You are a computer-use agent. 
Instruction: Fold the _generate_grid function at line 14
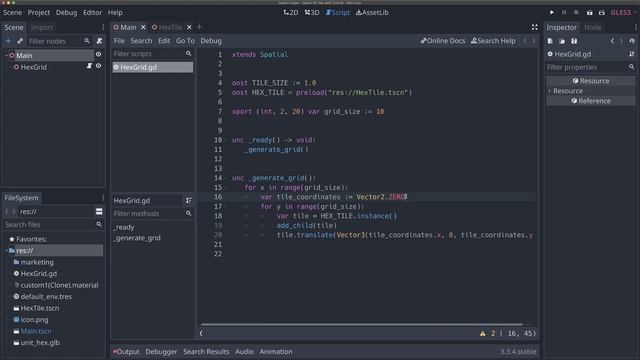[x=225, y=178]
